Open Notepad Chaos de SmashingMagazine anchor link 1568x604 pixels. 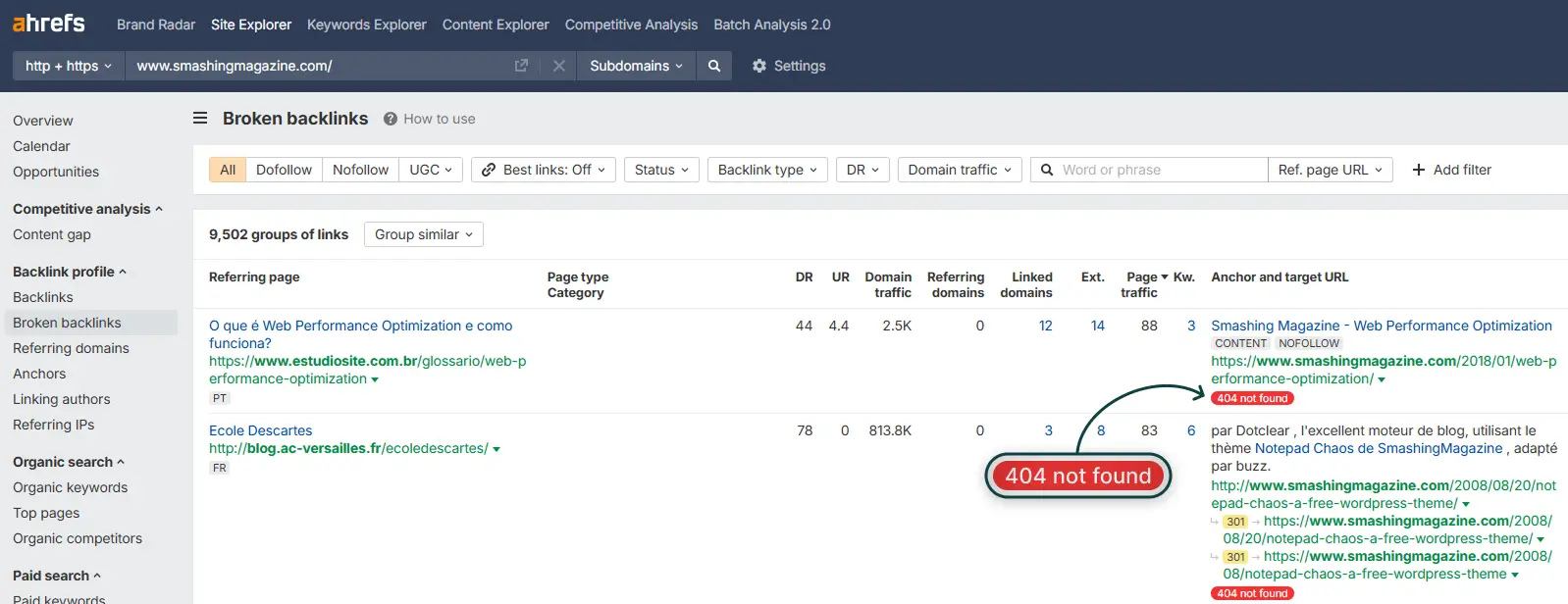(1379, 448)
